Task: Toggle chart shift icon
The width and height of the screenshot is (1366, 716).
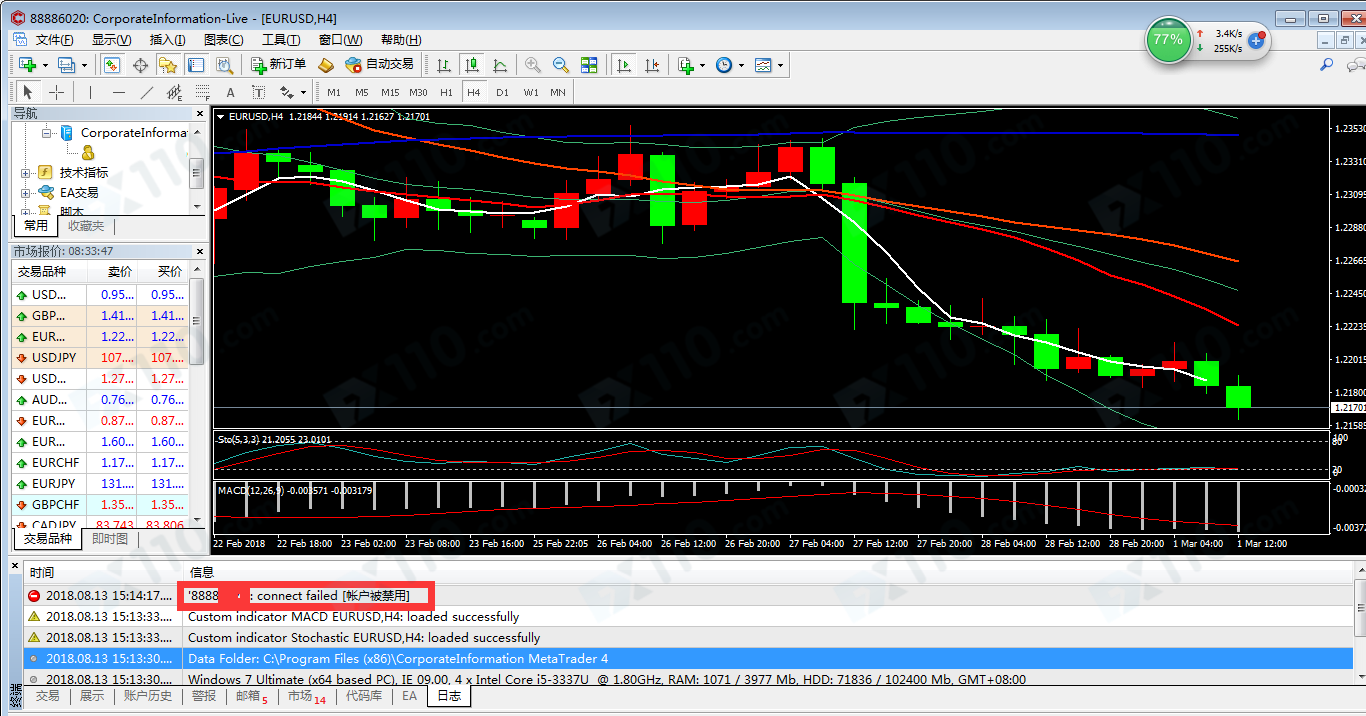Action: click(652, 64)
